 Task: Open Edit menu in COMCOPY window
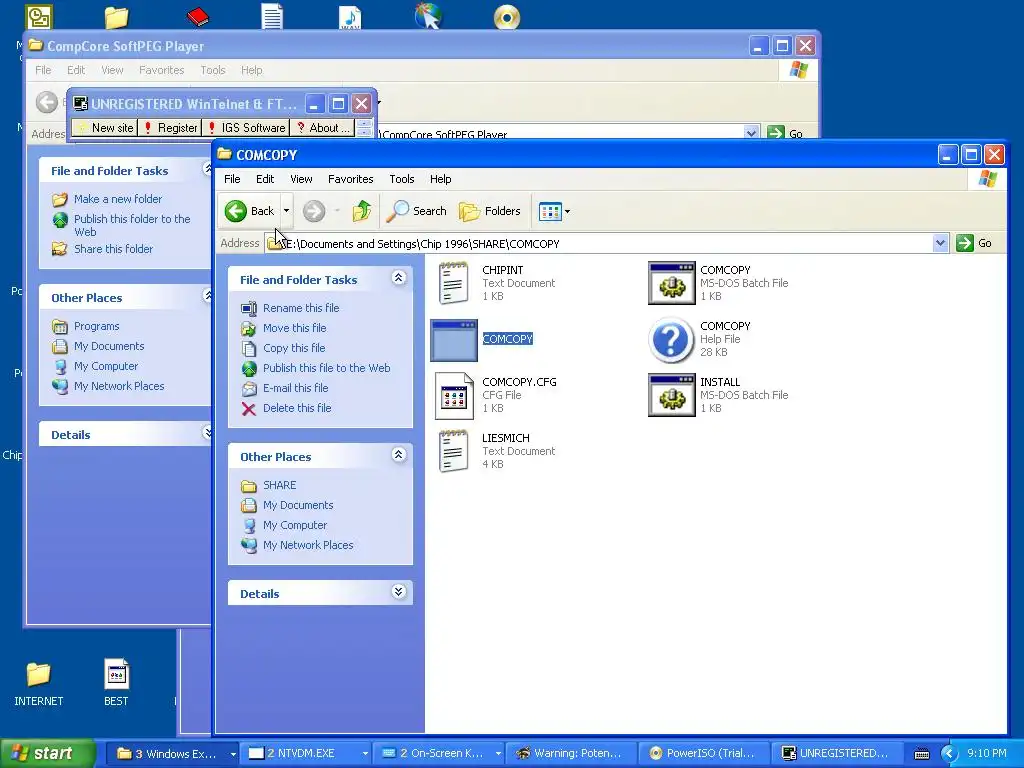[264, 179]
